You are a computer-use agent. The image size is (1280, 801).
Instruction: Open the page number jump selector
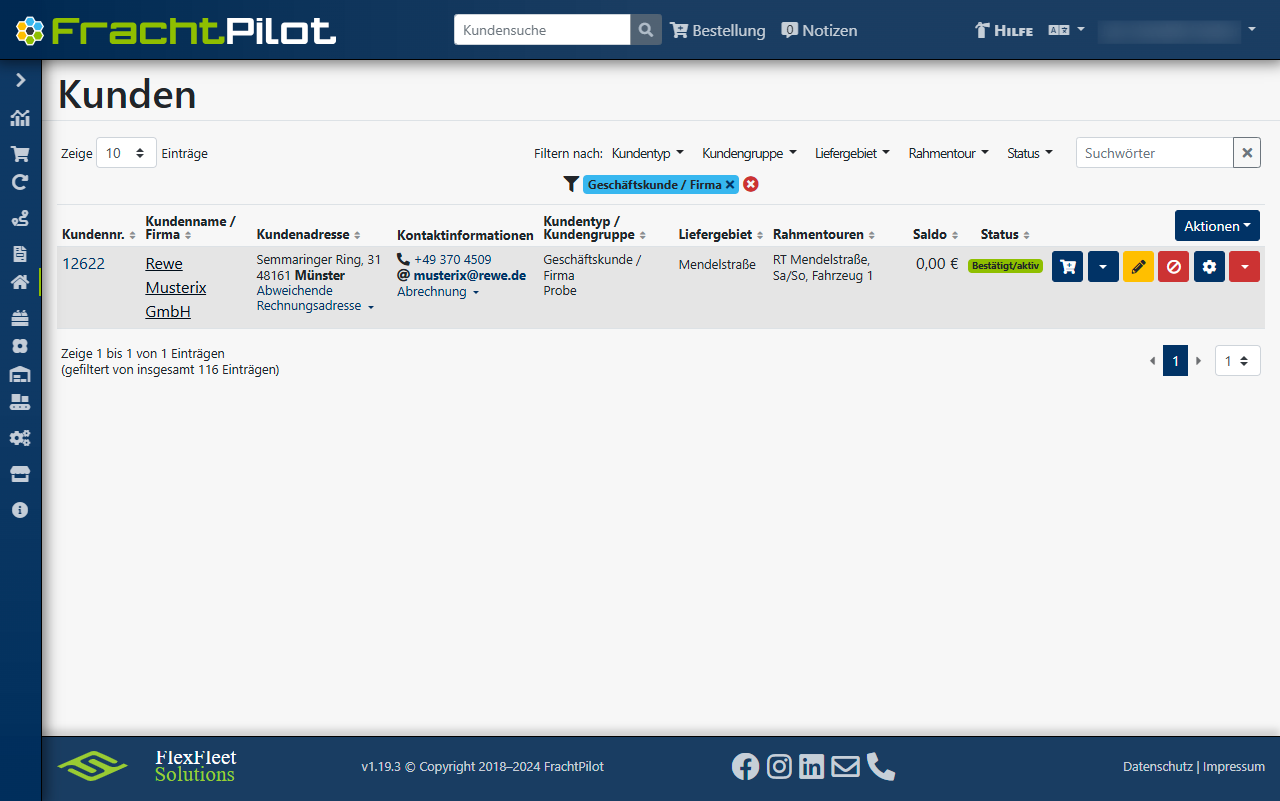click(1238, 361)
